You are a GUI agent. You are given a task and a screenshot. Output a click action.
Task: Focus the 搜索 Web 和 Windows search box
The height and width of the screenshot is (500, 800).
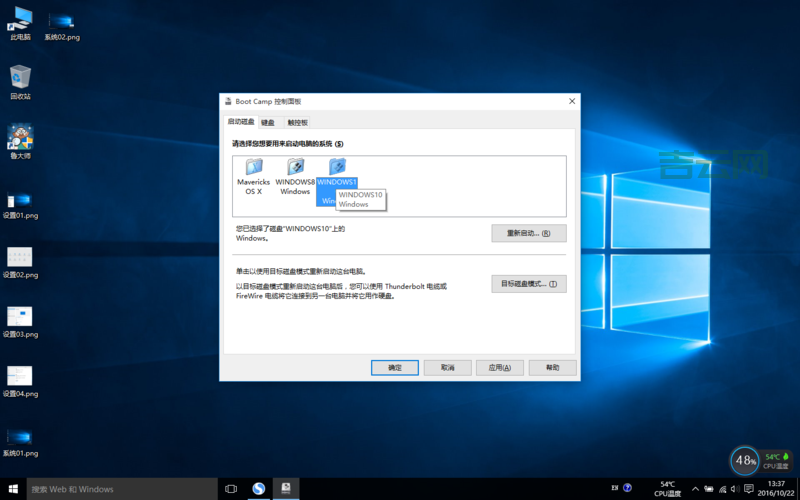point(121,489)
